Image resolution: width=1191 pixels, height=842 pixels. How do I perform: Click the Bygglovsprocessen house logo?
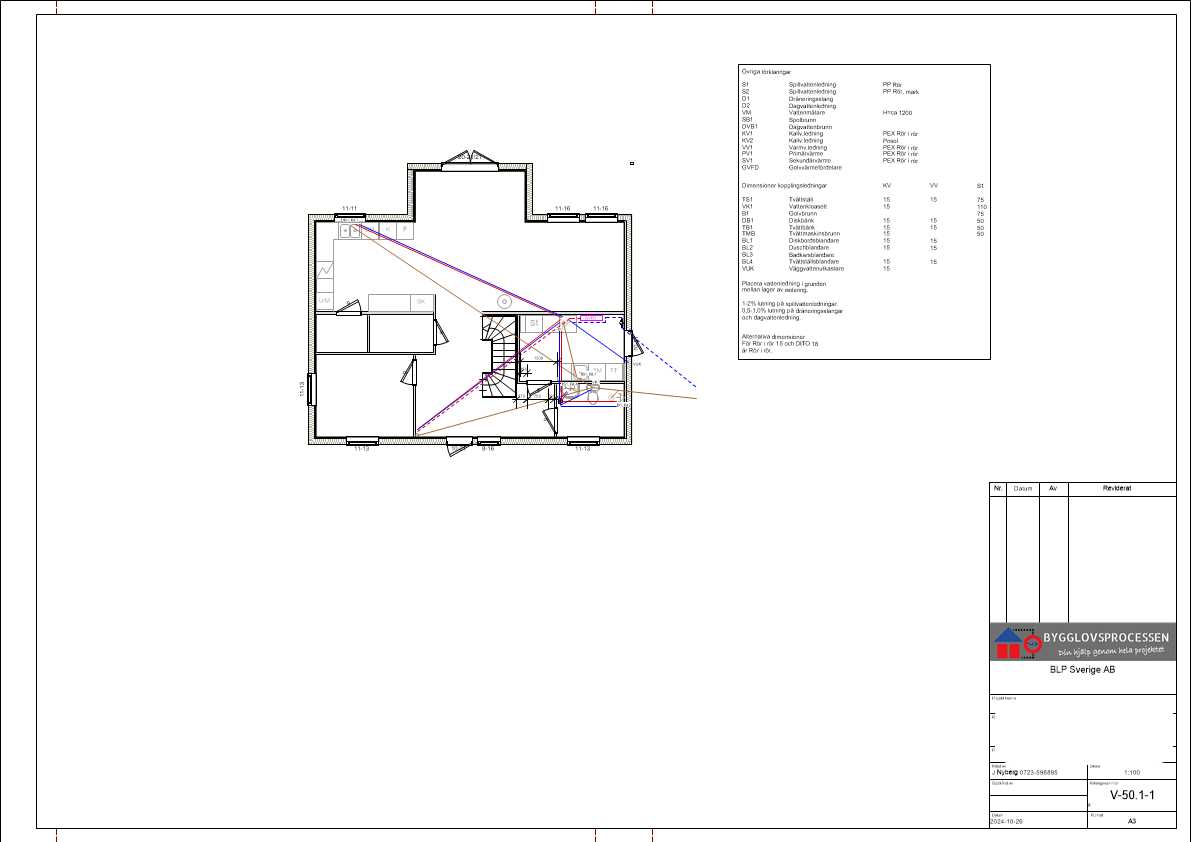click(x=1008, y=643)
